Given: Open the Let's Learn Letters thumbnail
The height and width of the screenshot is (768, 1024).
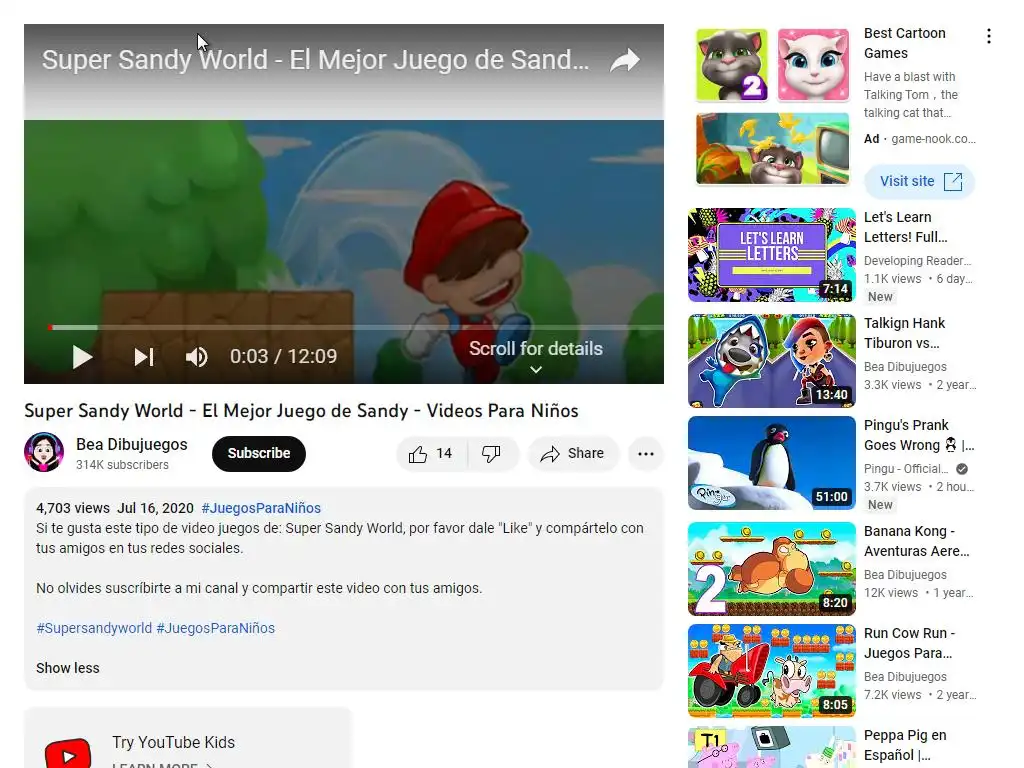Looking at the screenshot, I should tap(771, 255).
